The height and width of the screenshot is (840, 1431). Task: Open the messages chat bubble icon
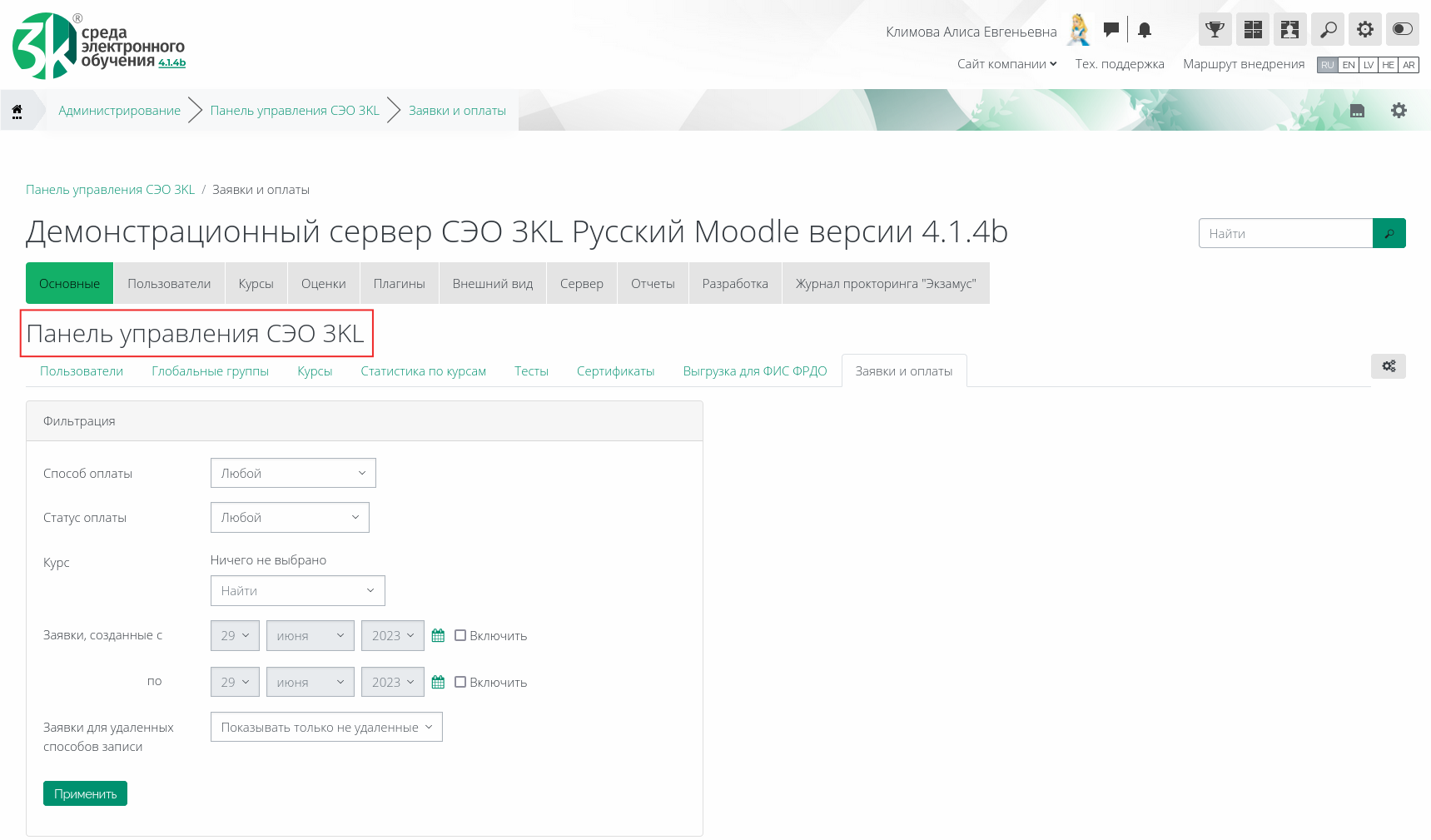click(1111, 30)
